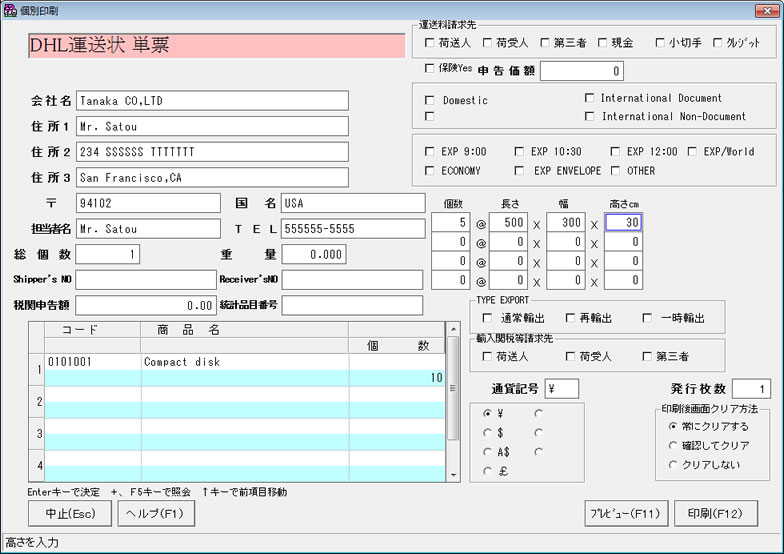The height and width of the screenshot is (554, 784).
Task: Choose the A$ currency option
Action: point(487,452)
